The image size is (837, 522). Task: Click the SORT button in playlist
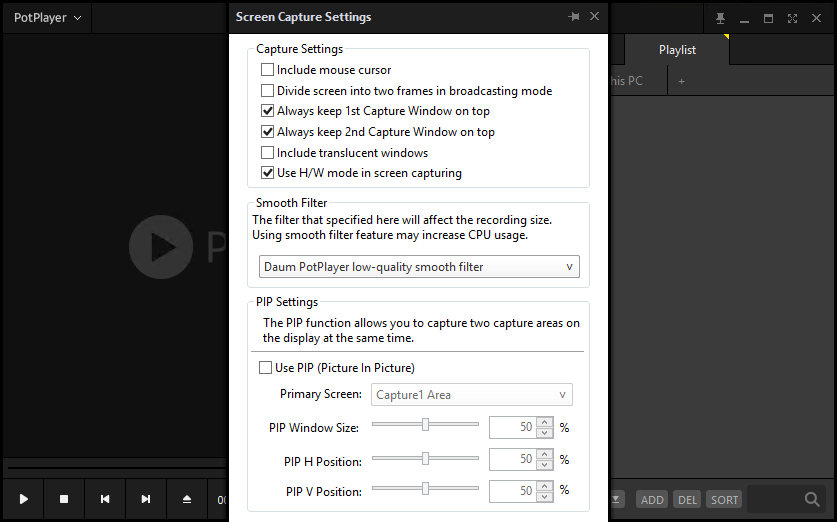[x=724, y=500]
